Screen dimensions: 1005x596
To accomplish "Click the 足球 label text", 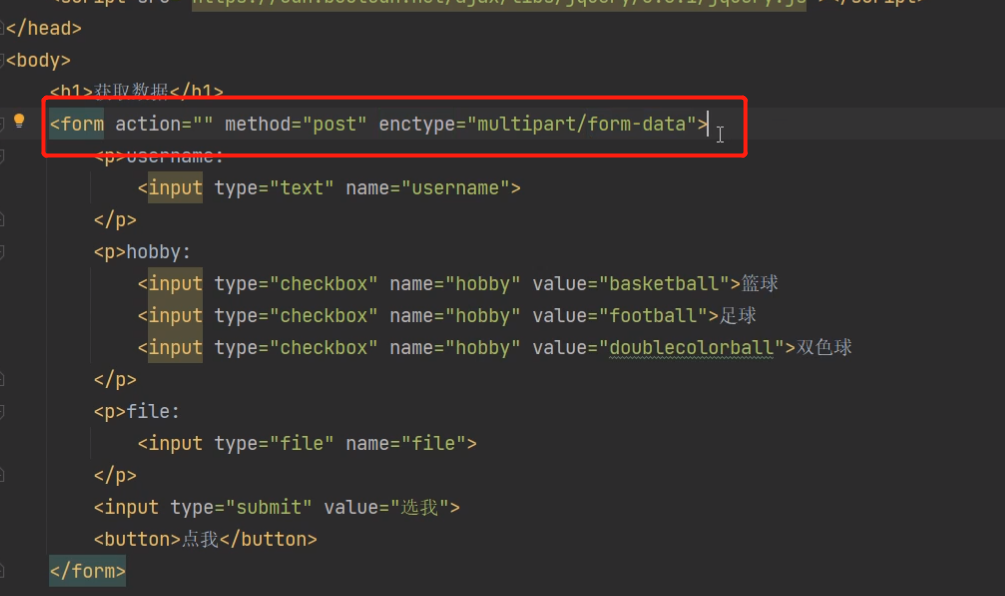I will (738, 315).
